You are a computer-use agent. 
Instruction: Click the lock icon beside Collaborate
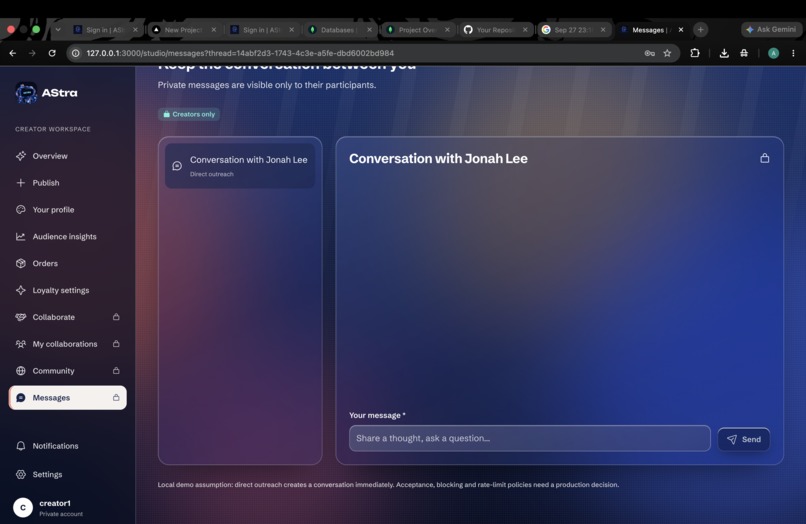(x=116, y=317)
